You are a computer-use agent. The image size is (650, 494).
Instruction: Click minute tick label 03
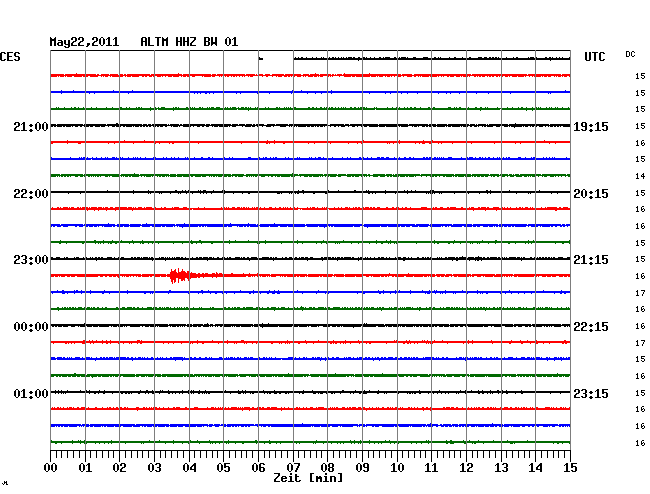[x=154, y=468]
